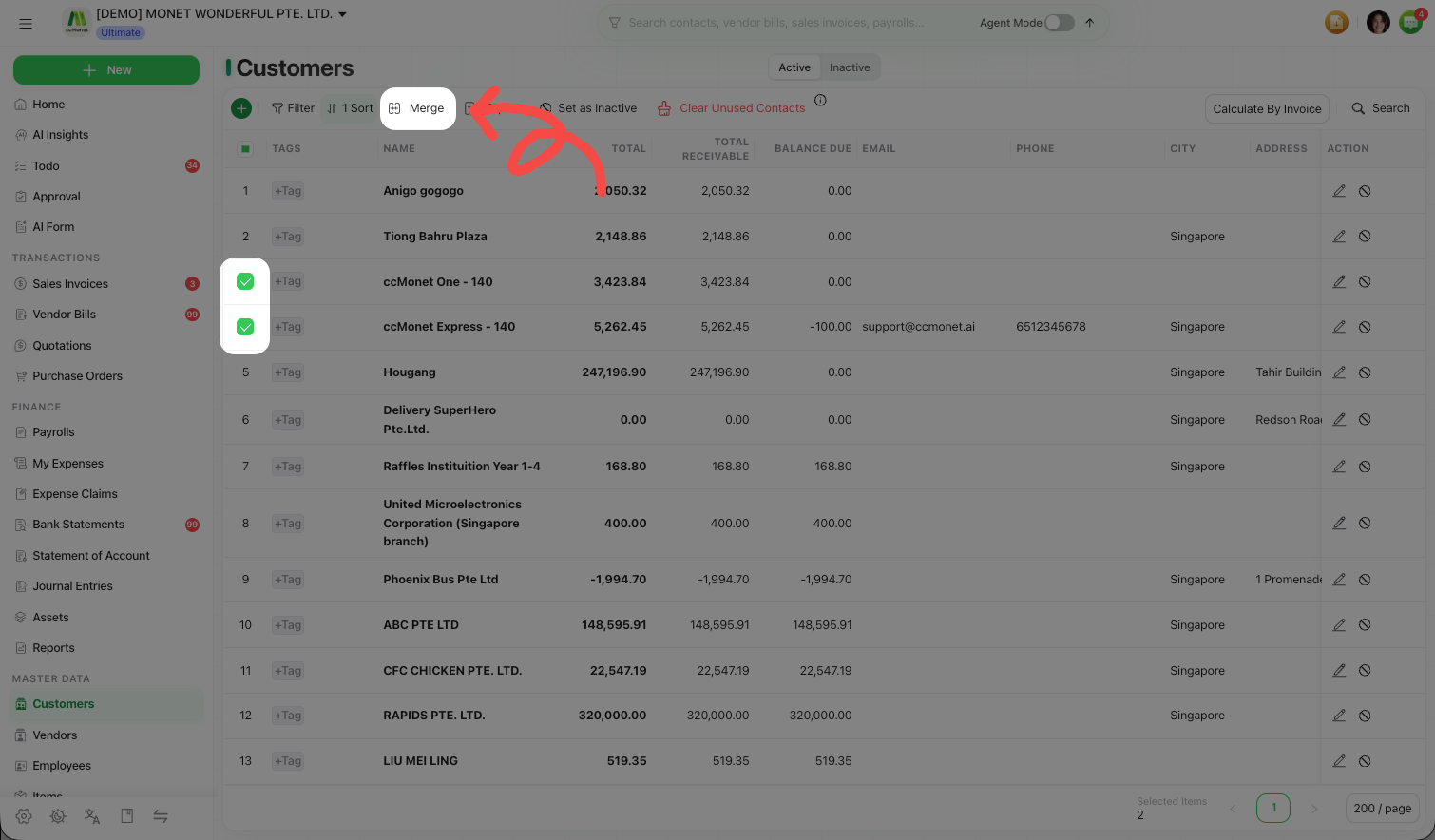Open Vendor Bills in sidebar
This screenshot has height=840, width=1435.
[65, 315]
